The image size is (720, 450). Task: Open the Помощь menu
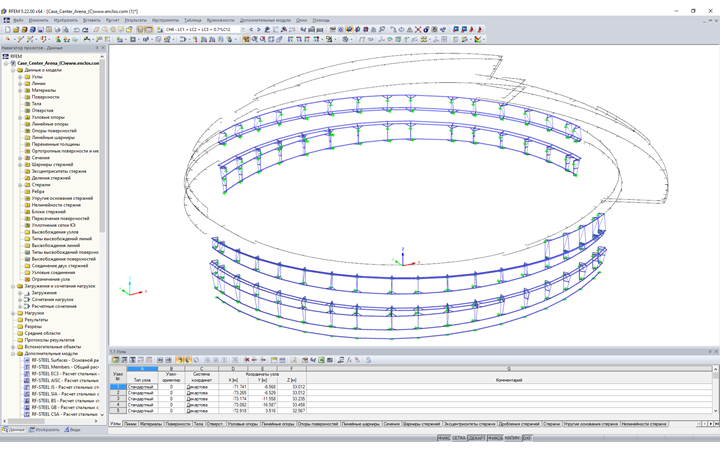point(321,20)
